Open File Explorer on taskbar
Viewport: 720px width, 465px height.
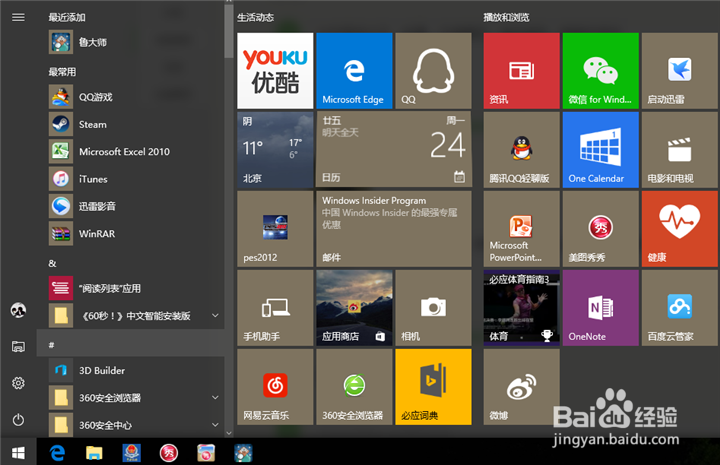(x=94, y=453)
